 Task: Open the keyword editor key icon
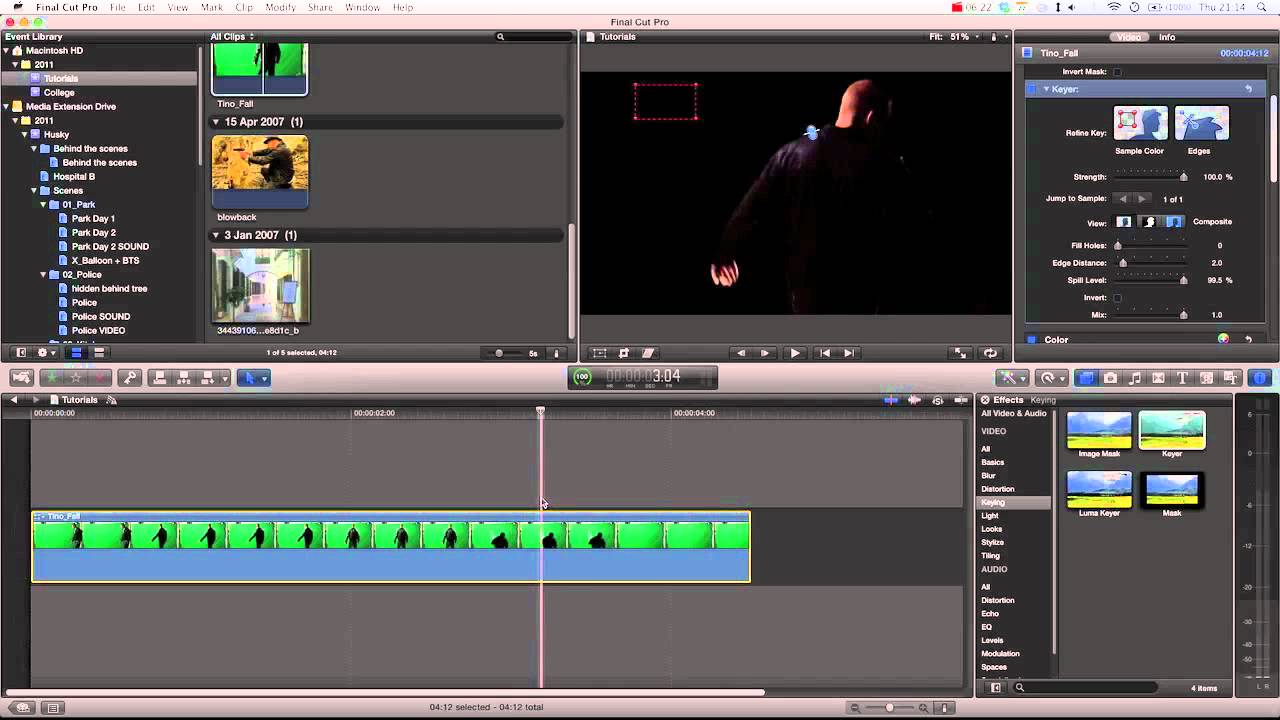pos(129,378)
